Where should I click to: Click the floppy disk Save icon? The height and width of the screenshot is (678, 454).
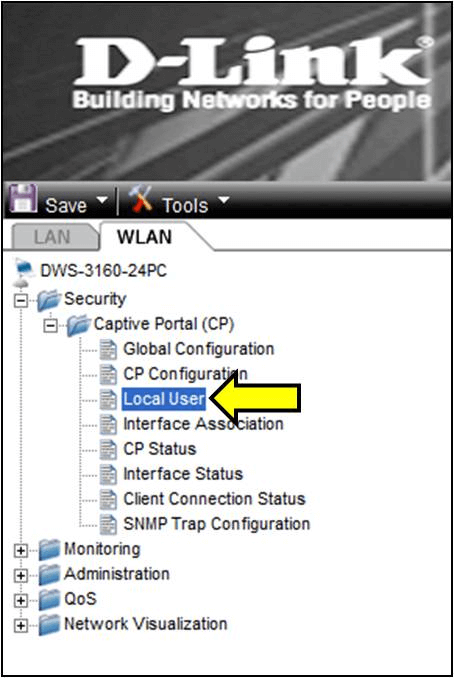coord(24,198)
